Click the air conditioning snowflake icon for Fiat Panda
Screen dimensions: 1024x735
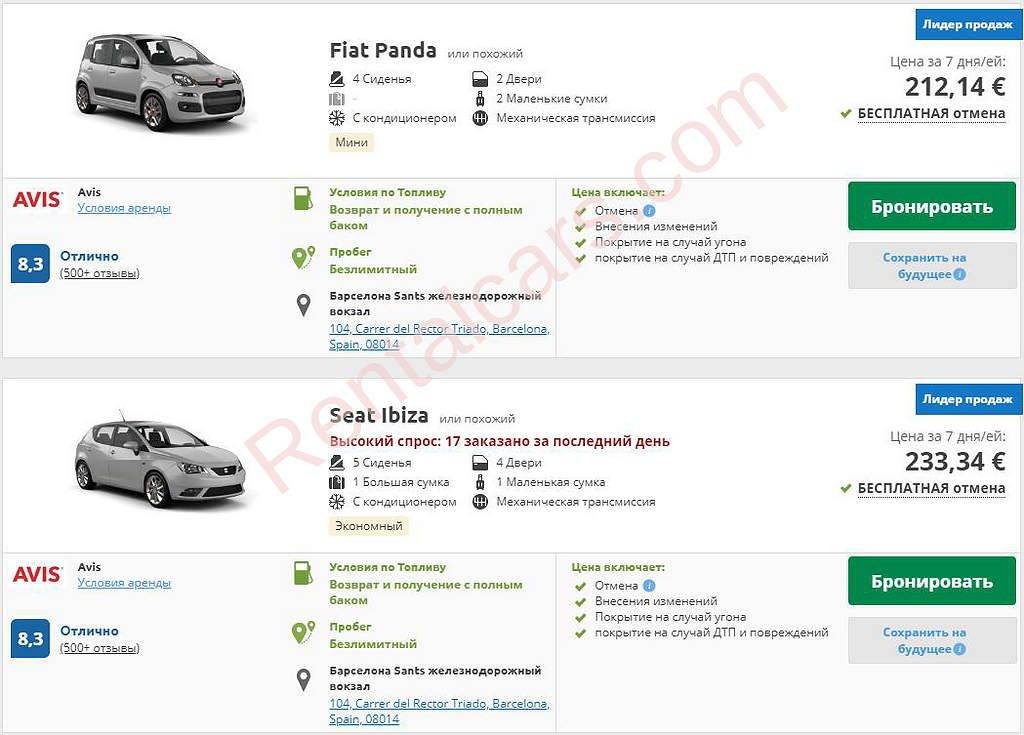tap(337, 118)
